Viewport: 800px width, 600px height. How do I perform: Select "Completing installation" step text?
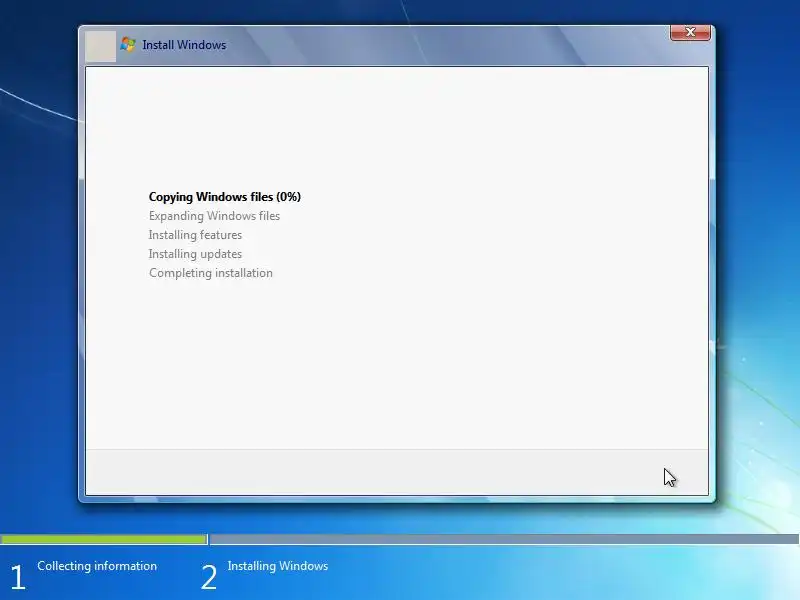coord(211,273)
